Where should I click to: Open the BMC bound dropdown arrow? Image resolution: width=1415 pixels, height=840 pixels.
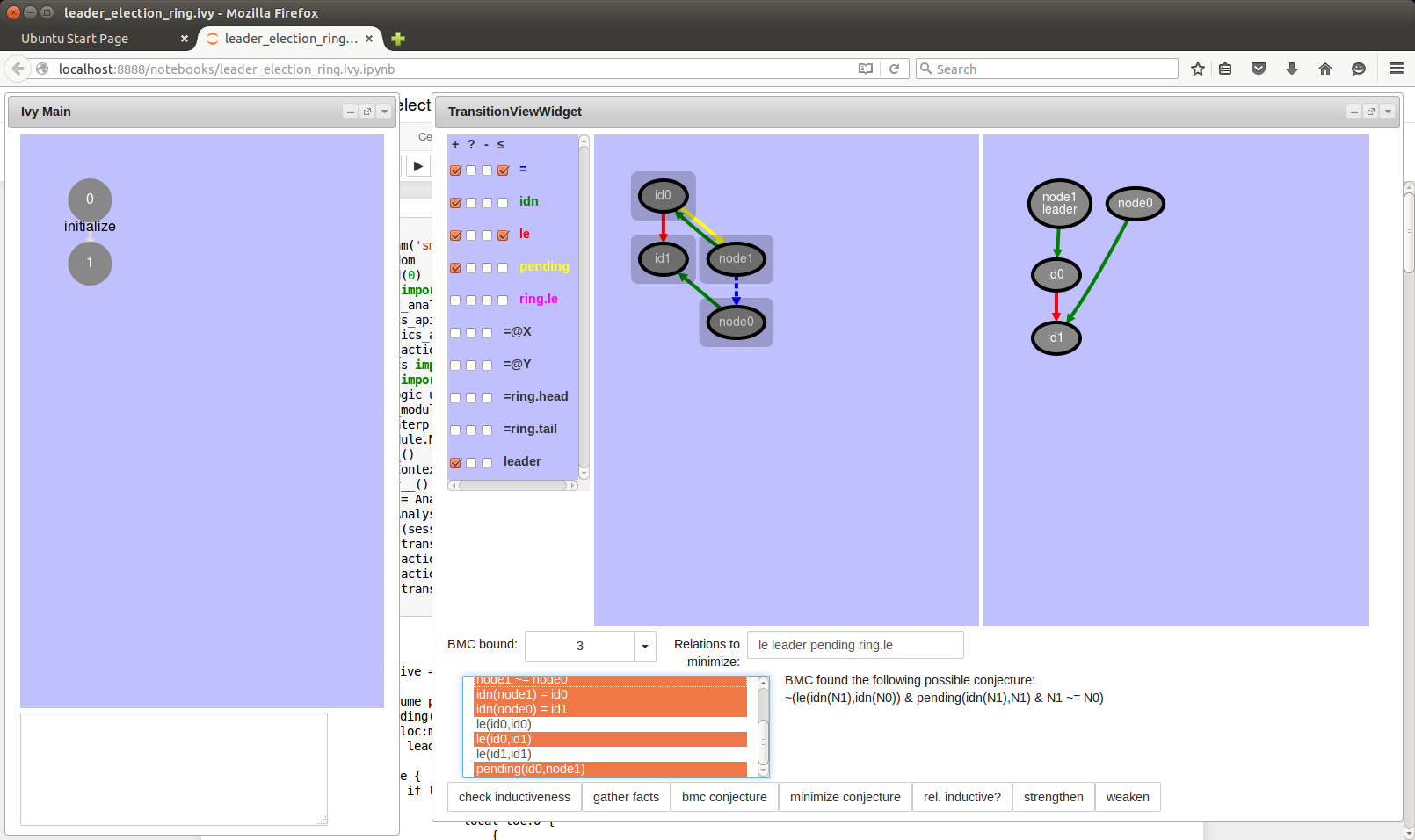pos(645,646)
